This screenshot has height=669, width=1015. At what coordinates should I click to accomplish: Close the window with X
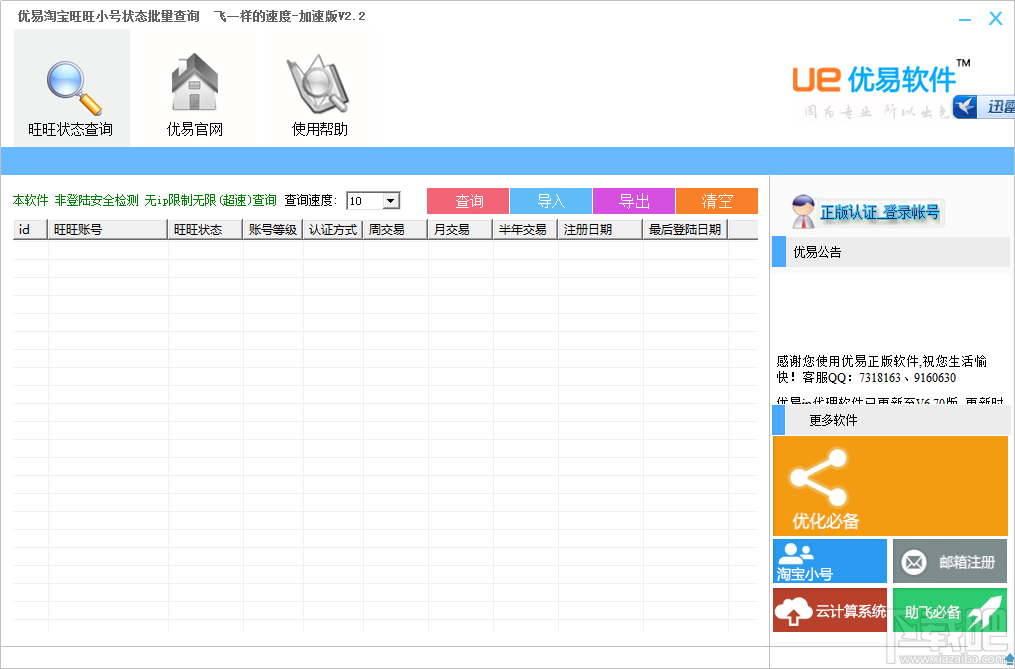[996, 19]
